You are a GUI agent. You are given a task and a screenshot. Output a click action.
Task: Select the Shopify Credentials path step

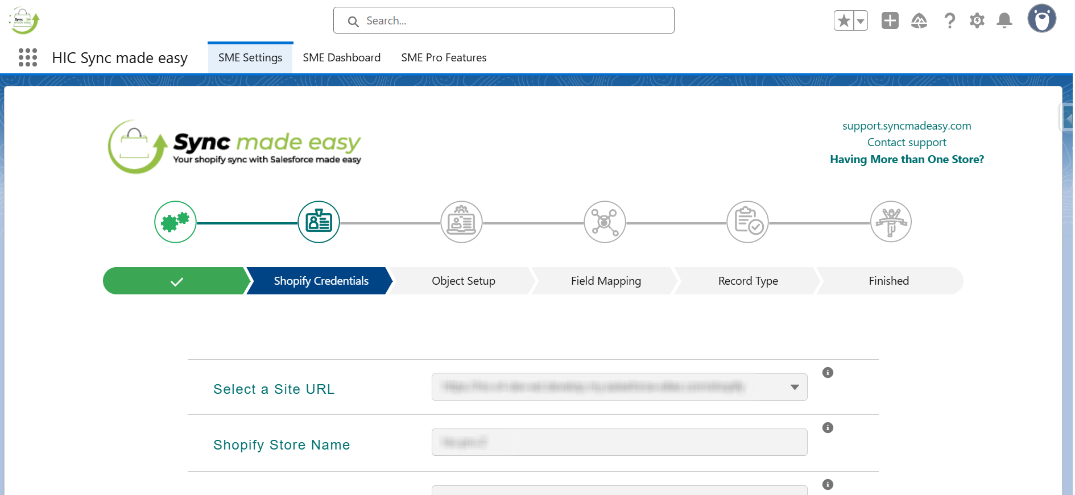tap(321, 281)
